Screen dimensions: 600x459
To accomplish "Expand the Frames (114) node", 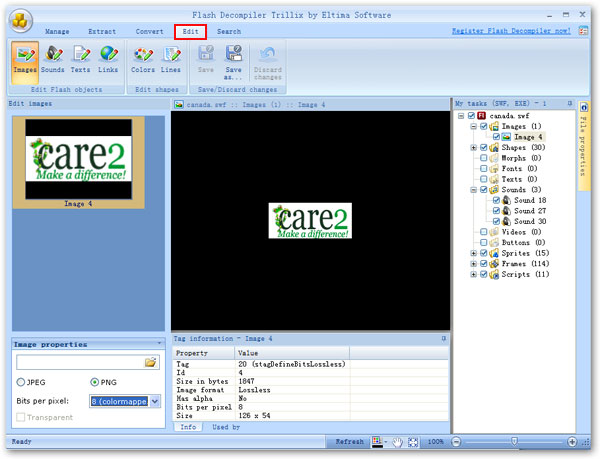I will click(473, 264).
